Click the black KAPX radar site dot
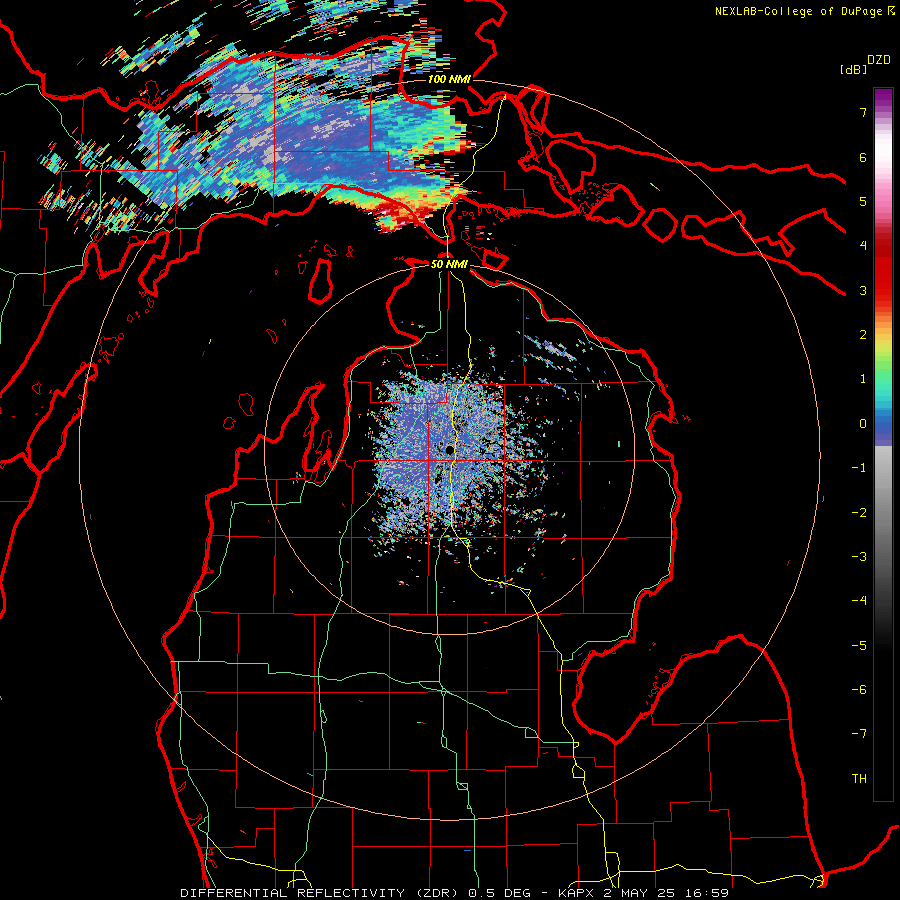The image size is (900, 900). [450, 451]
